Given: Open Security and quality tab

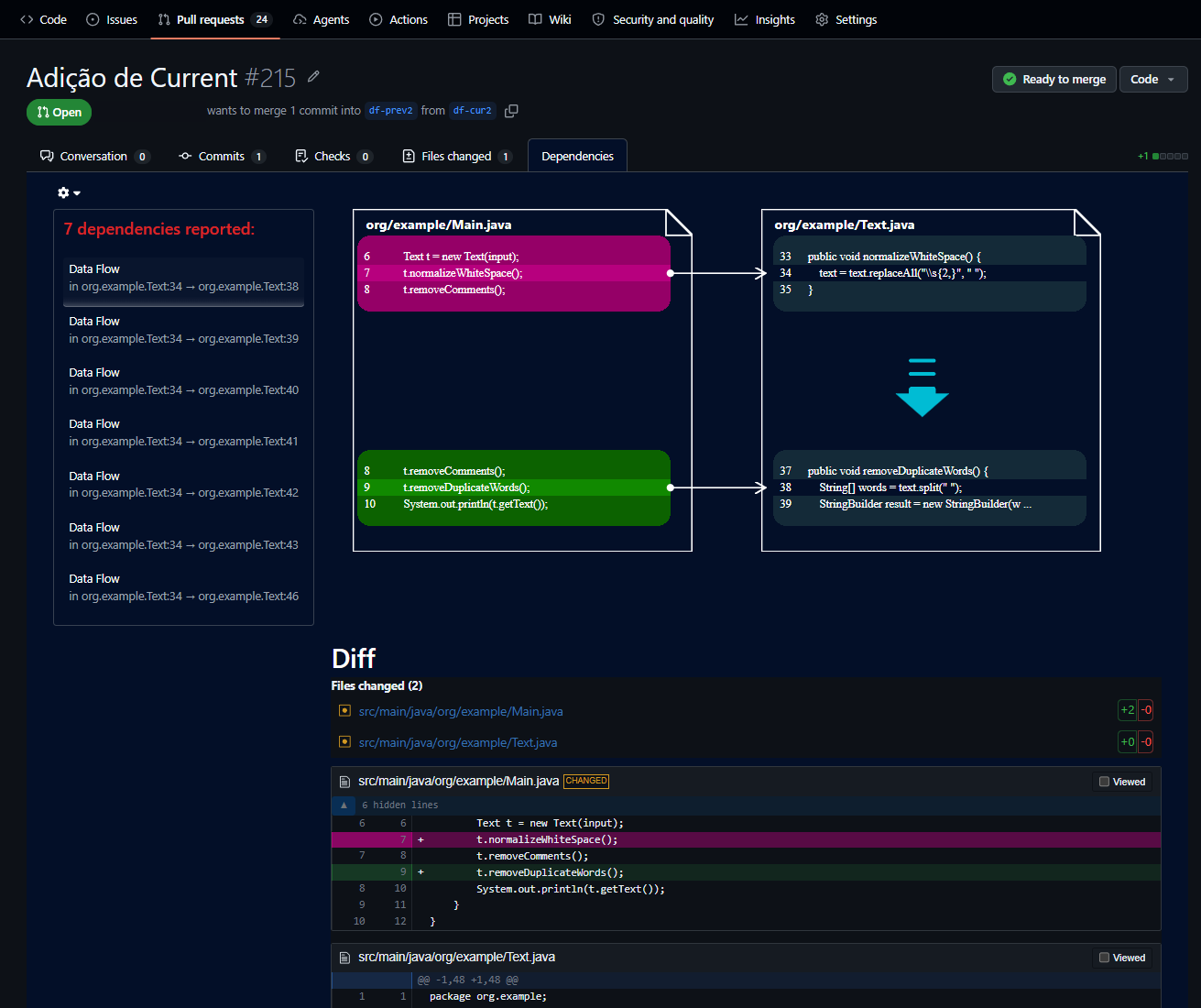Looking at the screenshot, I should pos(652,19).
